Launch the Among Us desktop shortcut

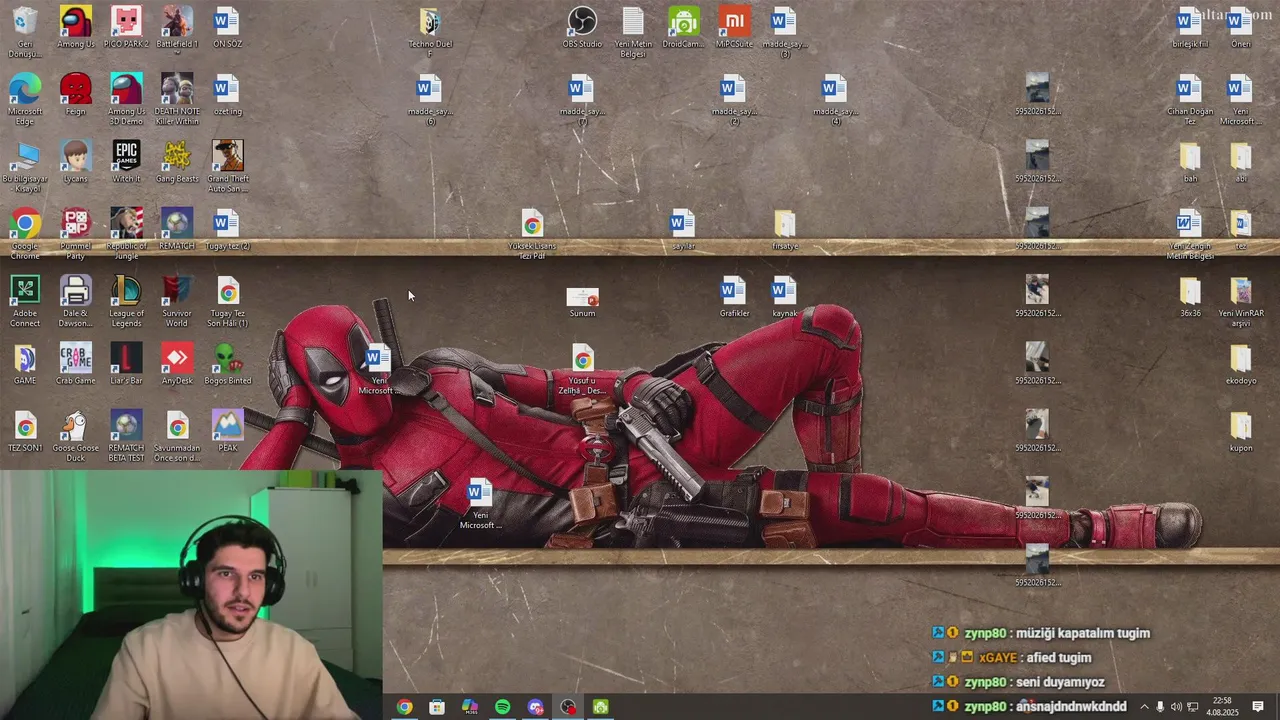coord(76,28)
